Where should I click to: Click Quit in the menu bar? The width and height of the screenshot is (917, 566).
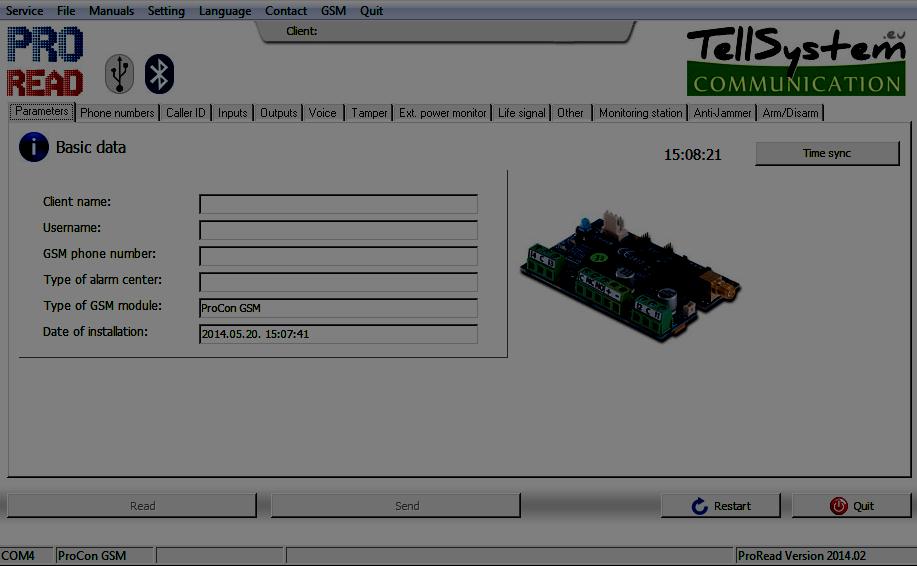click(x=371, y=11)
